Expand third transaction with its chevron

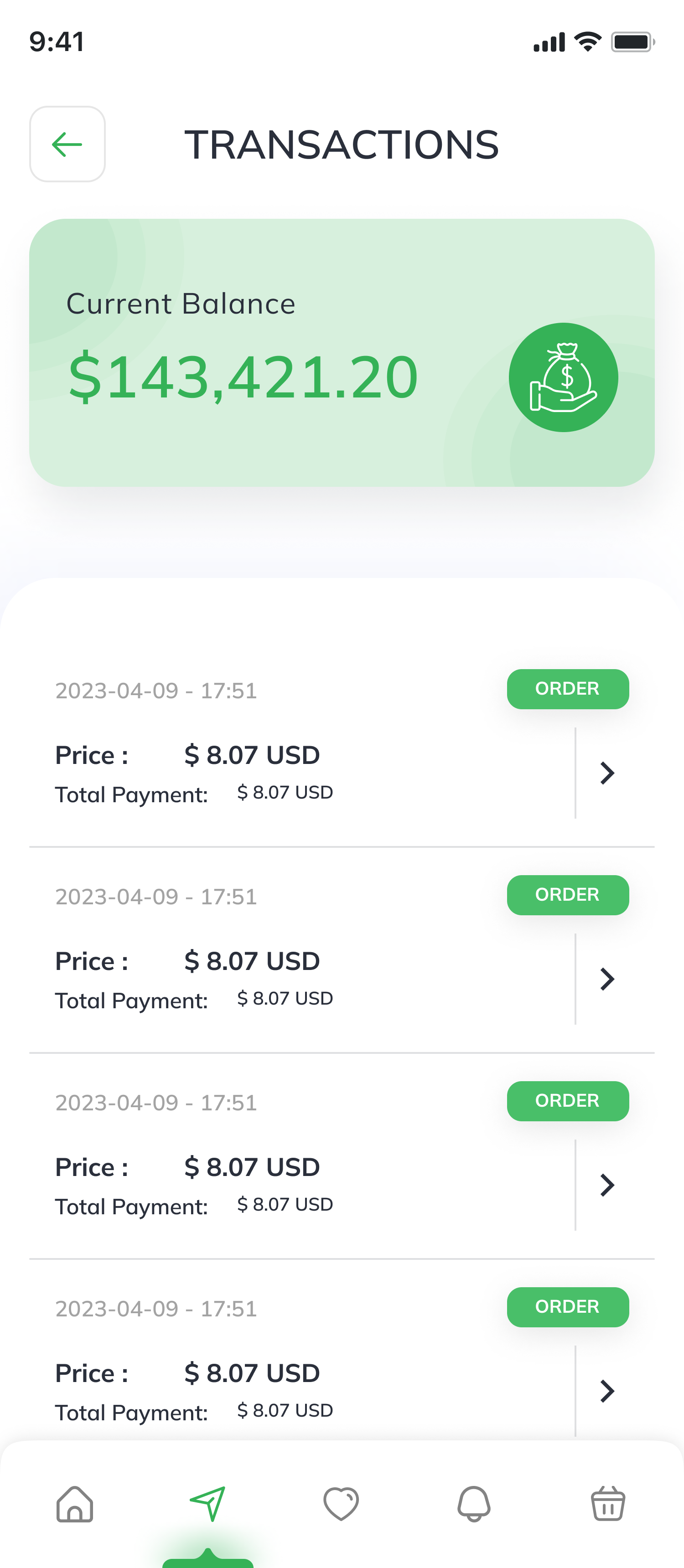click(x=606, y=1185)
